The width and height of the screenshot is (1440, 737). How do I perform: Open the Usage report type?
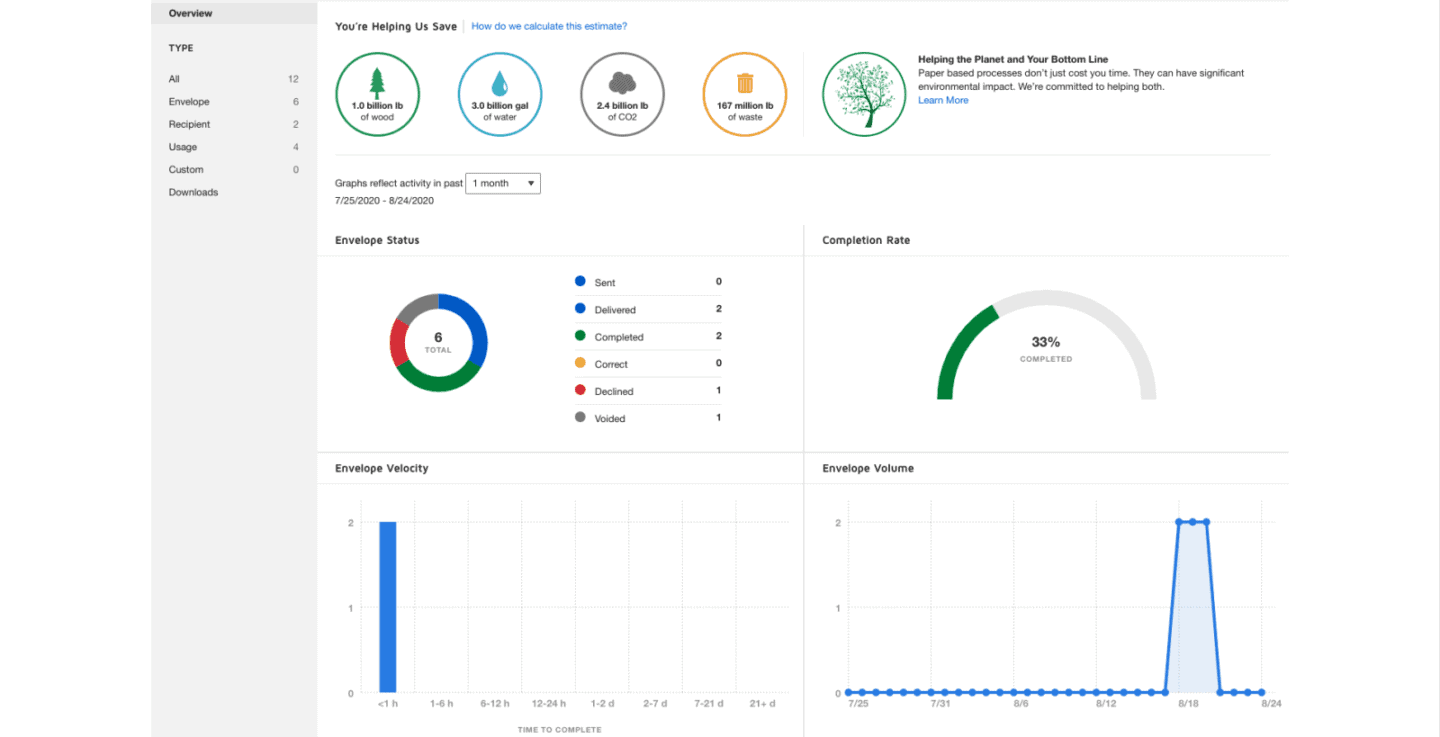coord(234,147)
